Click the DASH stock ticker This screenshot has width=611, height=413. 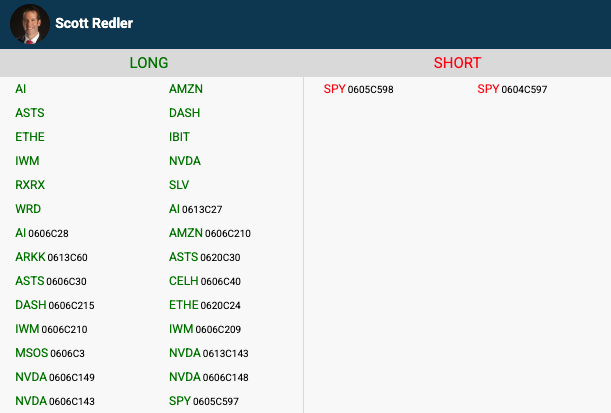[186, 113]
